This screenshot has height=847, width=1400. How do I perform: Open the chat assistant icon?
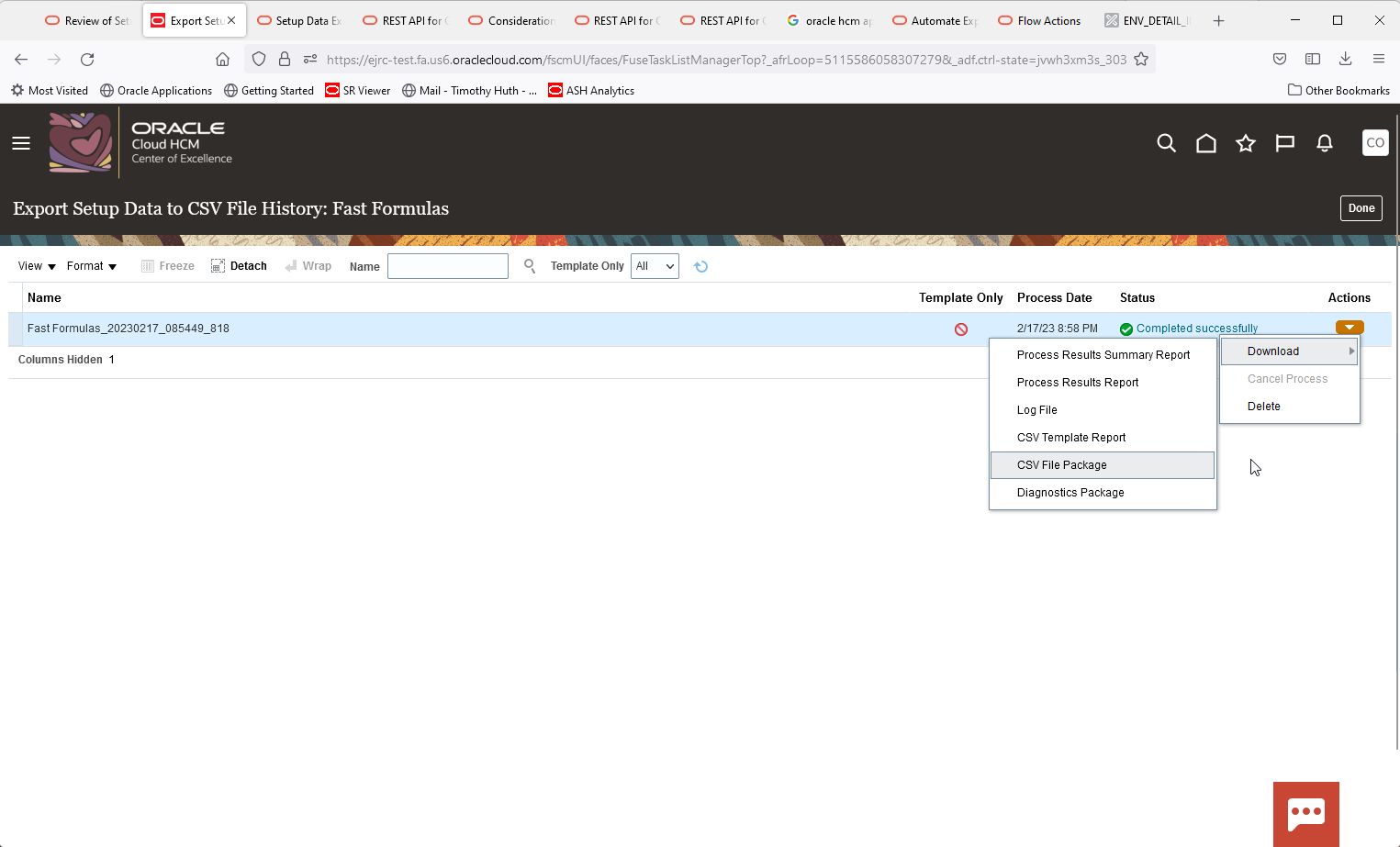coord(1305,813)
